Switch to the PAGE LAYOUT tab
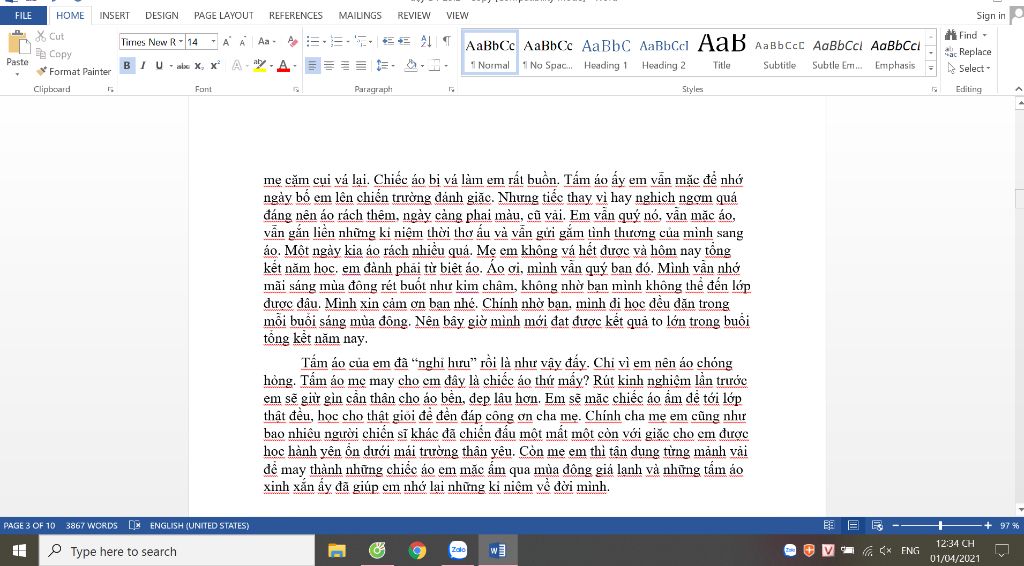 [x=223, y=16]
